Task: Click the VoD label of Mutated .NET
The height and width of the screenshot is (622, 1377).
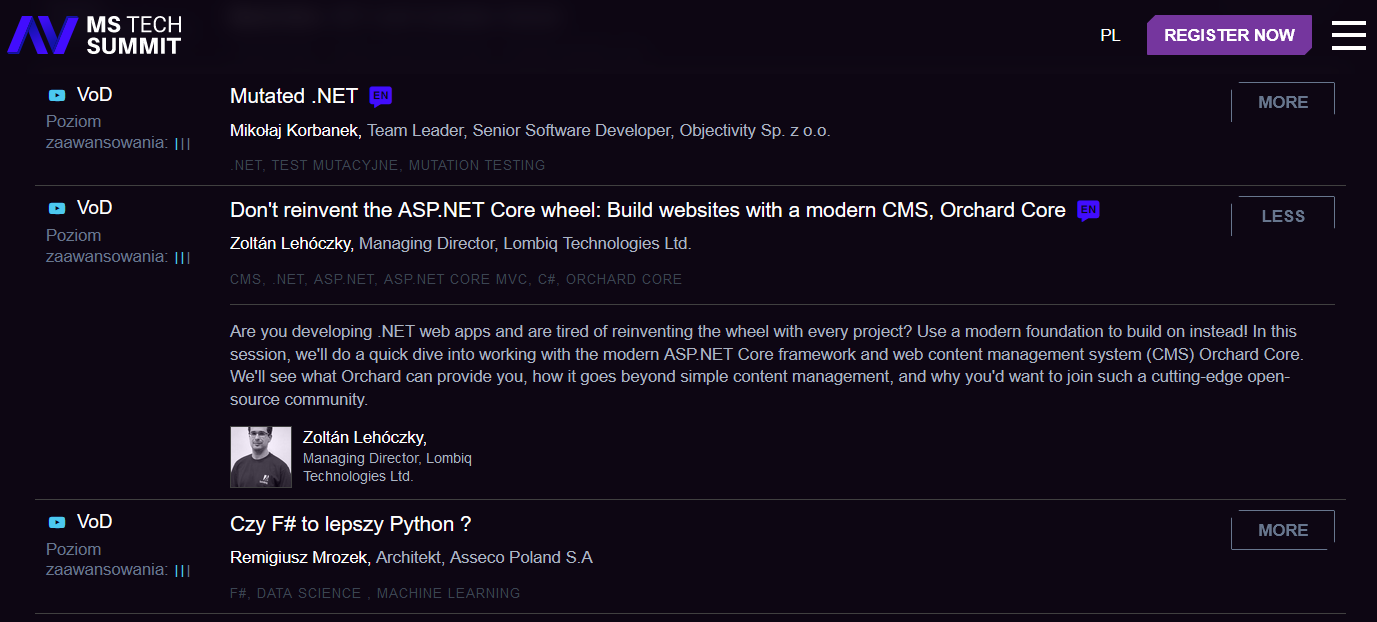Action: coord(95,95)
